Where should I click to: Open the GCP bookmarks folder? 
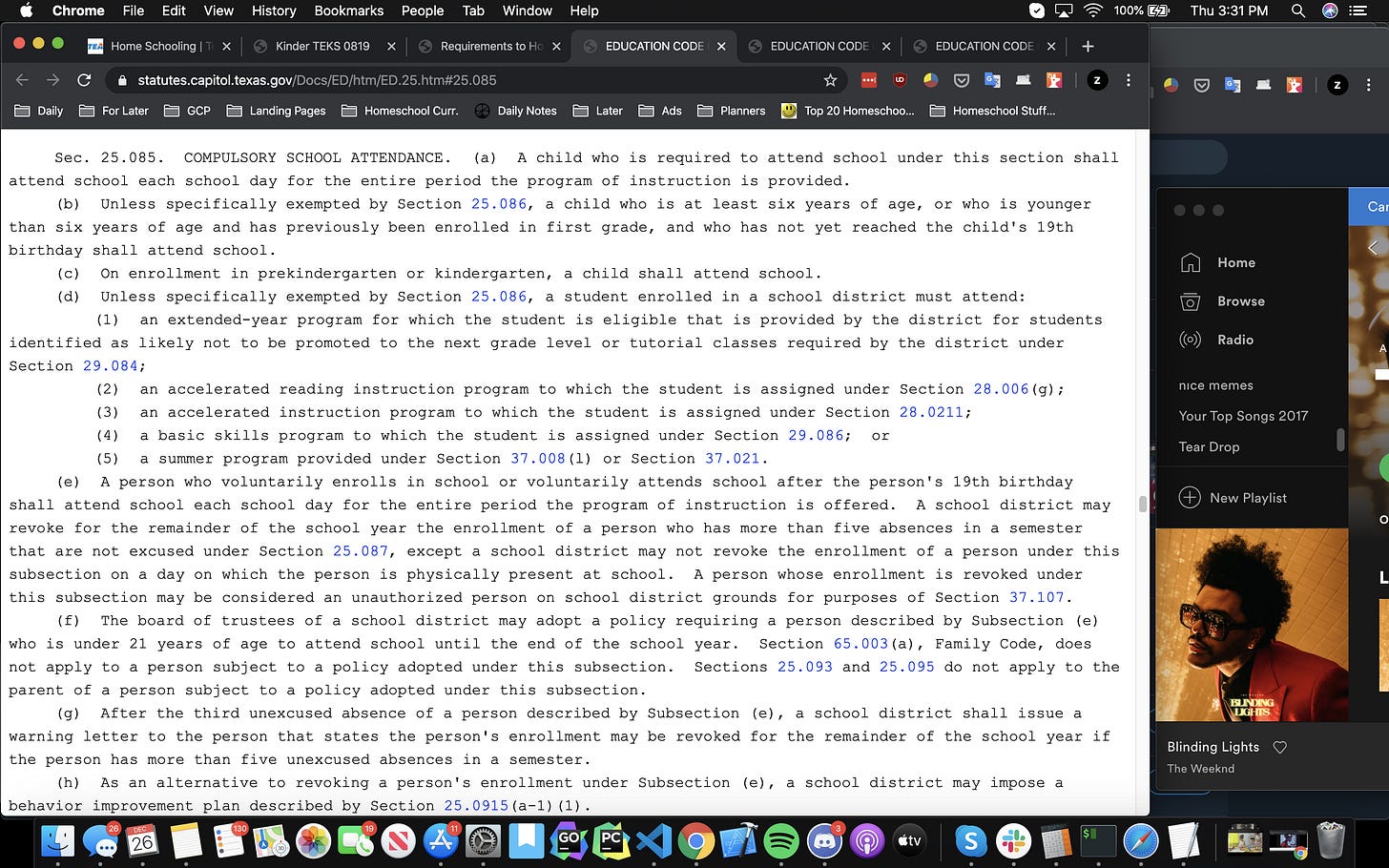click(x=187, y=111)
